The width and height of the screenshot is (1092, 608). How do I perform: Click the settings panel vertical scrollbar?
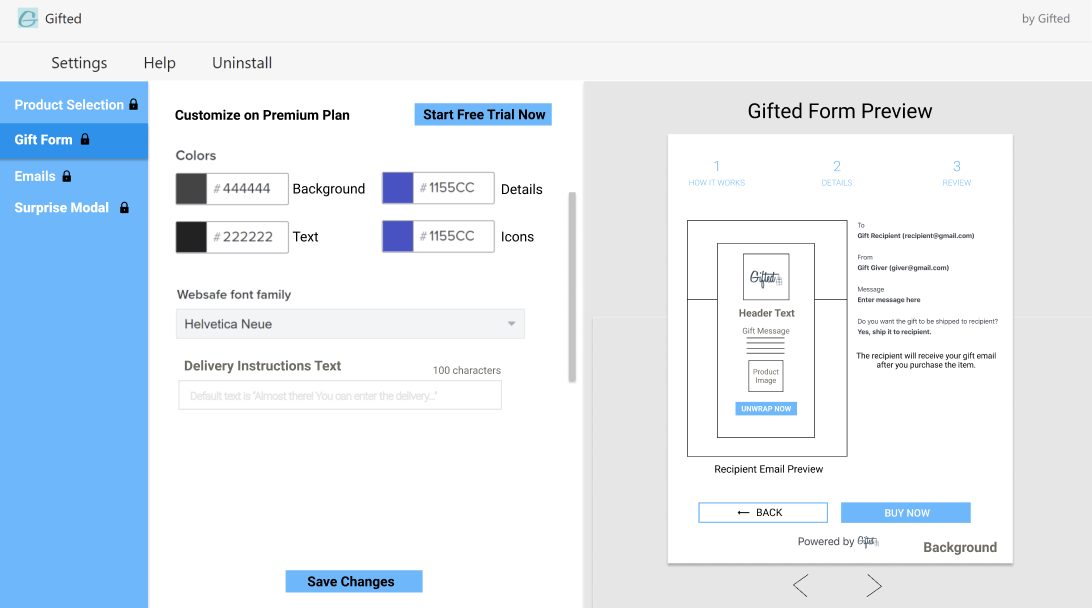click(572, 287)
